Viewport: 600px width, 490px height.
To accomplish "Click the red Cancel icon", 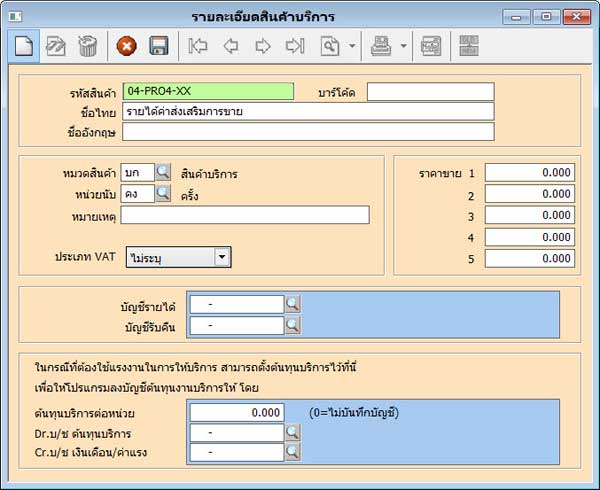I will [127, 46].
